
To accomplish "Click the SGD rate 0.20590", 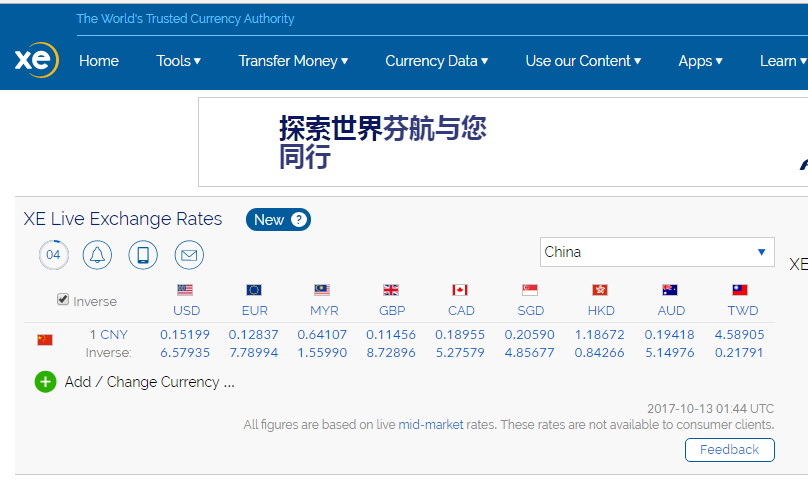I will click(530, 335).
